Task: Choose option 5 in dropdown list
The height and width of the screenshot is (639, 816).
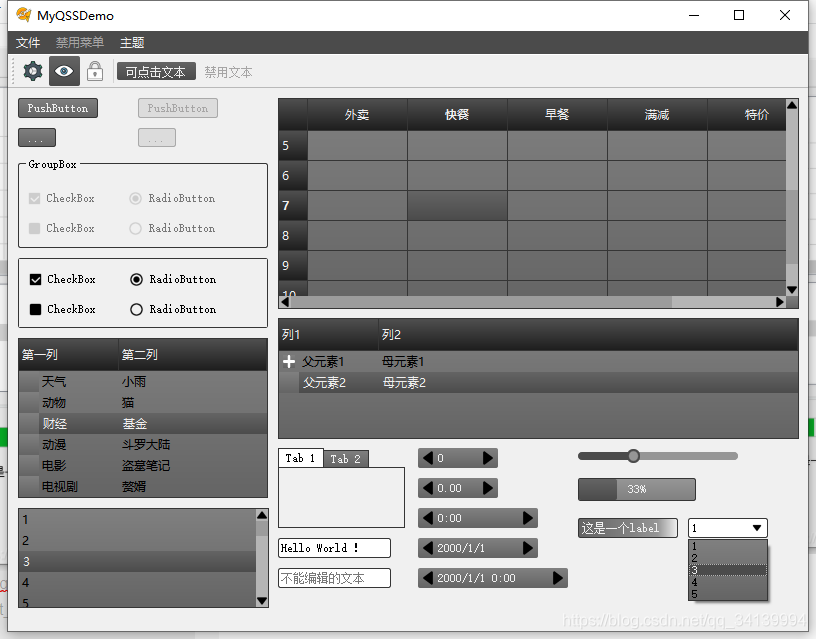Action: tap(728, 594)
